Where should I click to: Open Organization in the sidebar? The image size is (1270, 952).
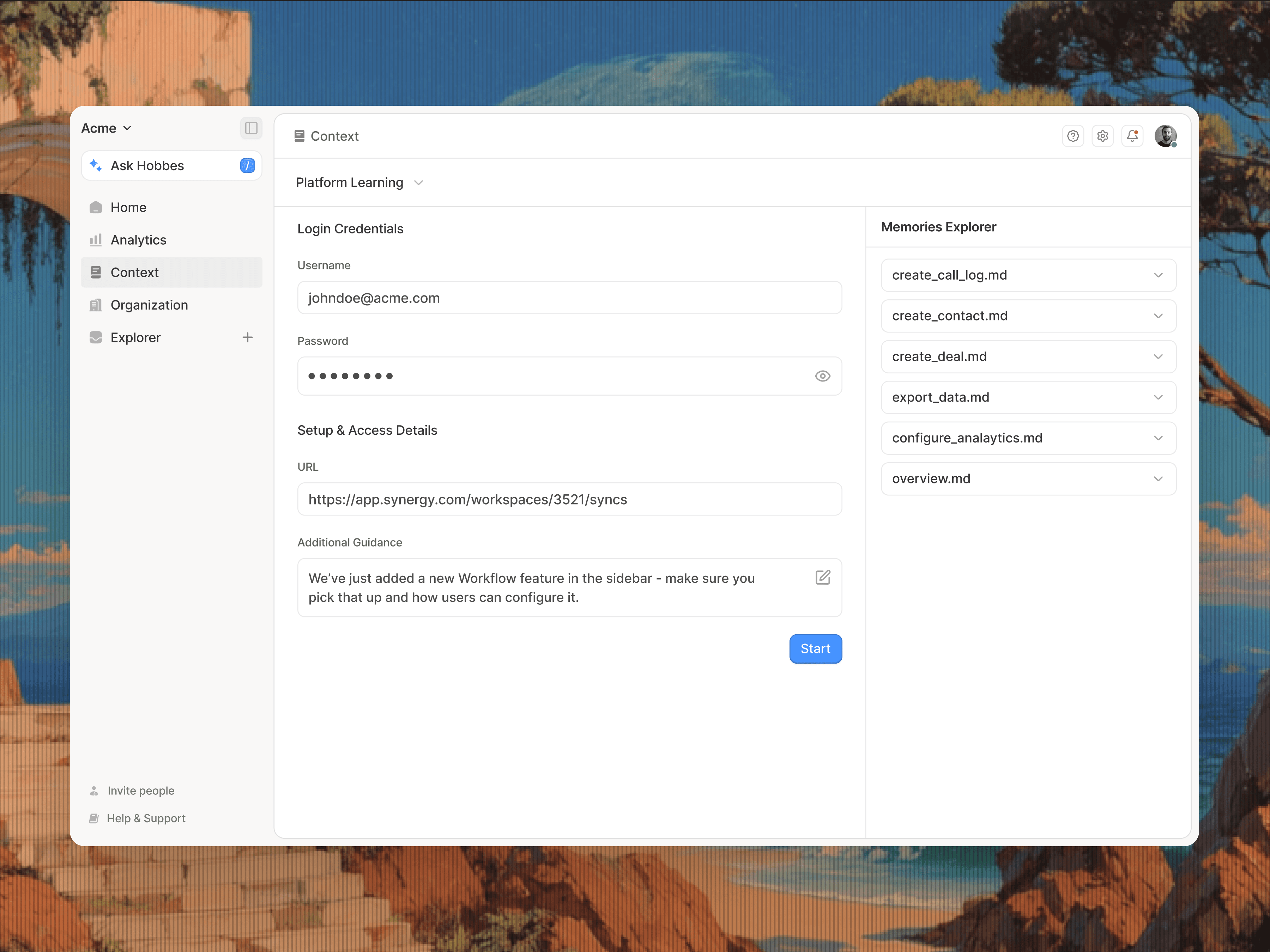click(149, 305)
